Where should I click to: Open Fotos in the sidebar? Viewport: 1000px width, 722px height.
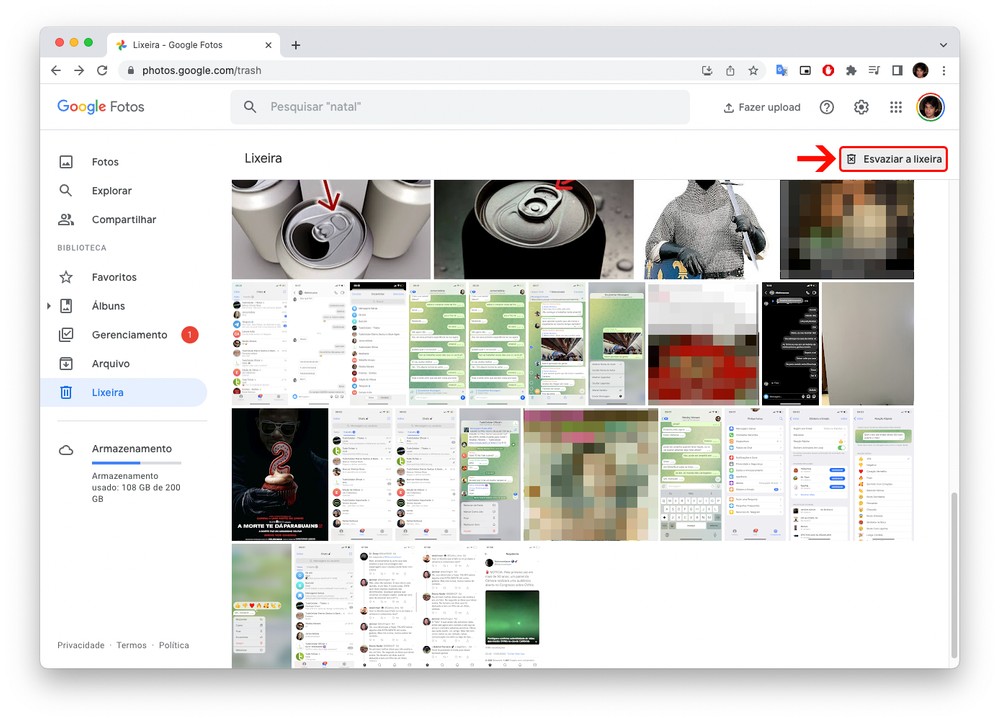tap(105, 162)
